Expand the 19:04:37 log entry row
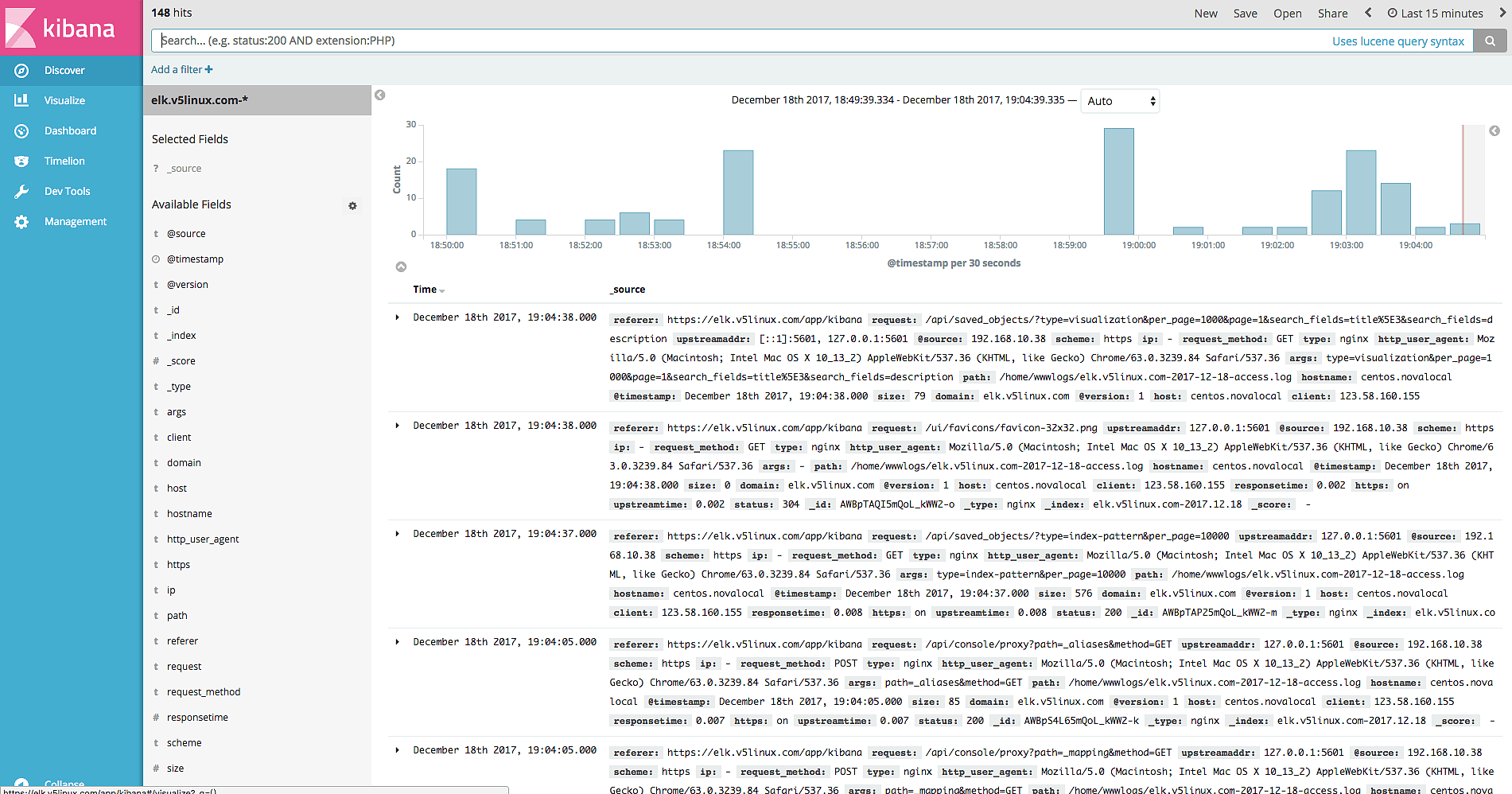 [x=398, y=534]
